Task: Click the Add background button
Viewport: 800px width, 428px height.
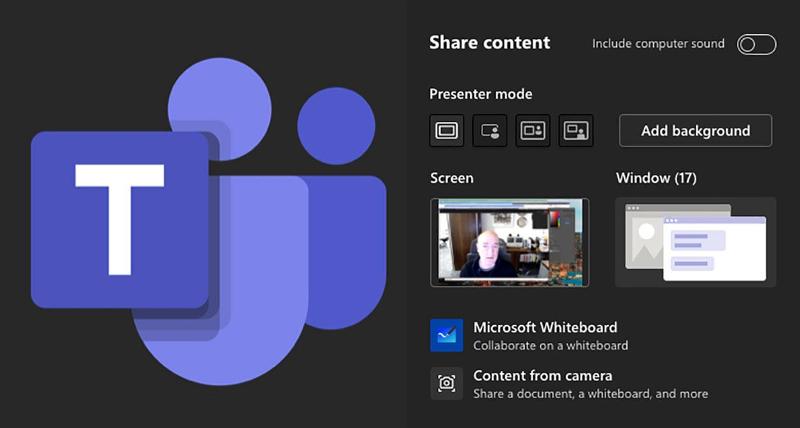Action: click(x=695, y=131)
